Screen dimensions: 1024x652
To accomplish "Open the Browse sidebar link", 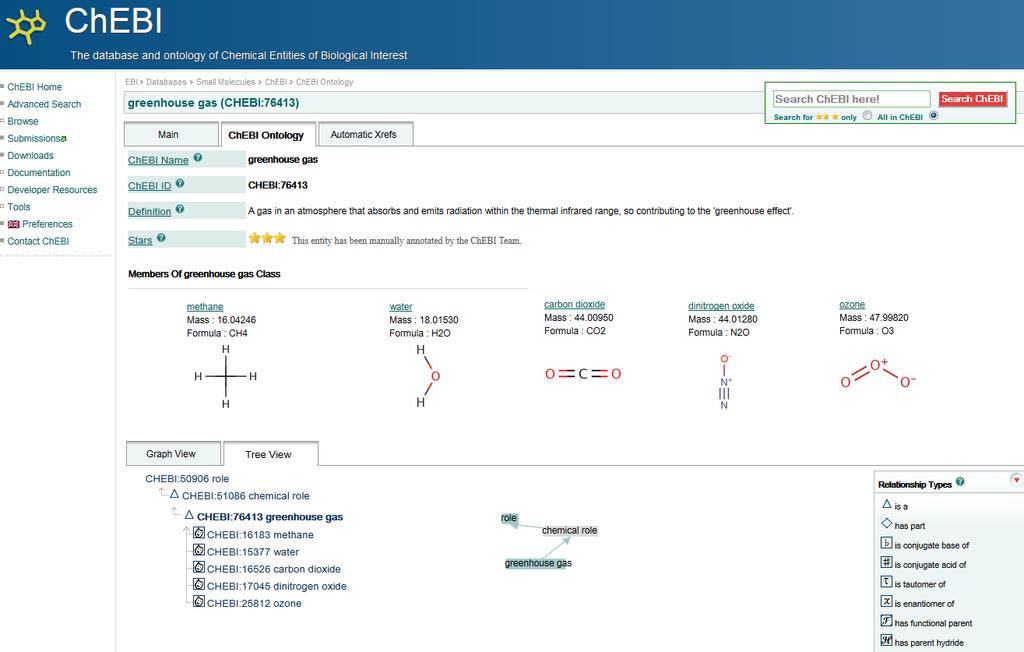I will pyautogui.click(x=23, y=122).
